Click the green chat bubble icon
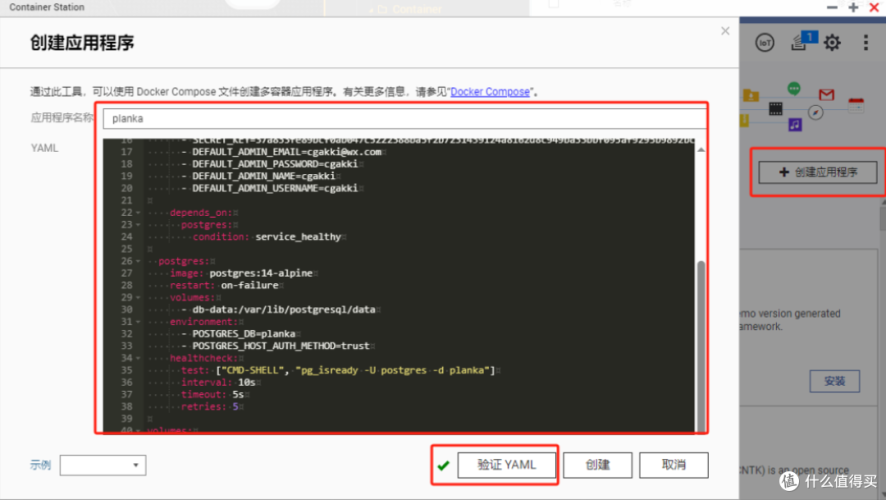886x500 pixels. [x=794, y=88]
